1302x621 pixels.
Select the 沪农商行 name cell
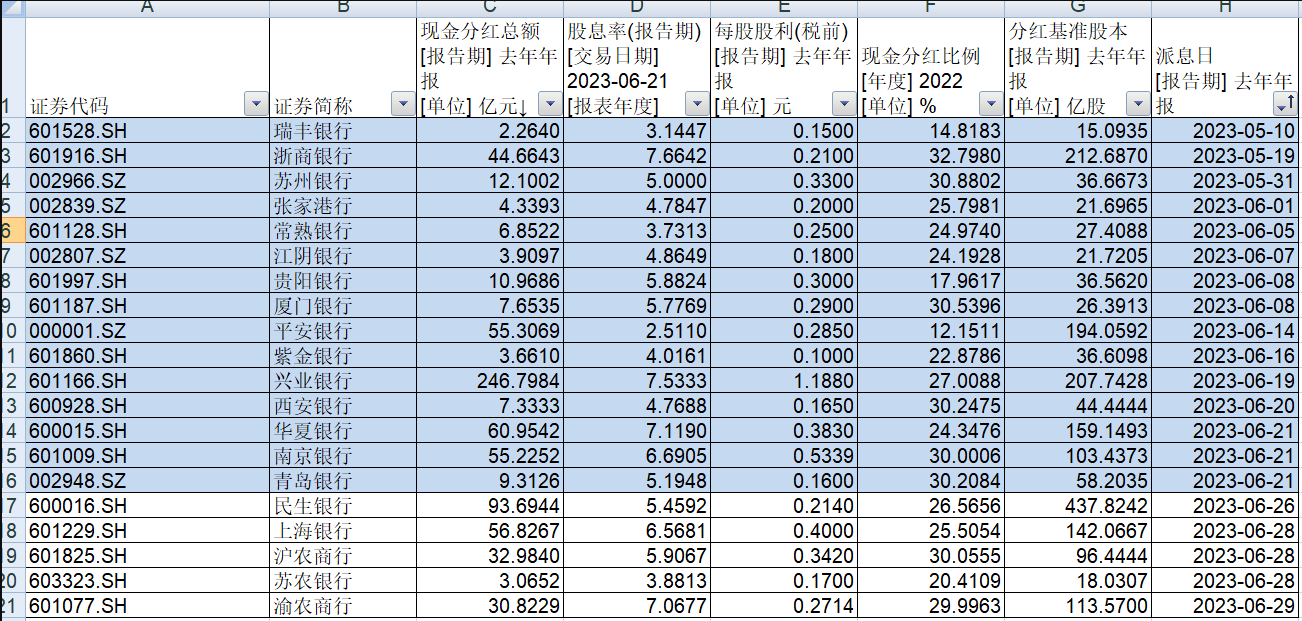pyautogui.click(x=343, y=555)
